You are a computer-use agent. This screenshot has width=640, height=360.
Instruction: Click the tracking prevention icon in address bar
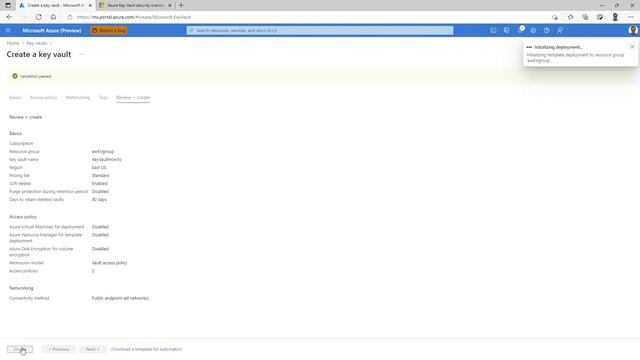coord(555,17)
